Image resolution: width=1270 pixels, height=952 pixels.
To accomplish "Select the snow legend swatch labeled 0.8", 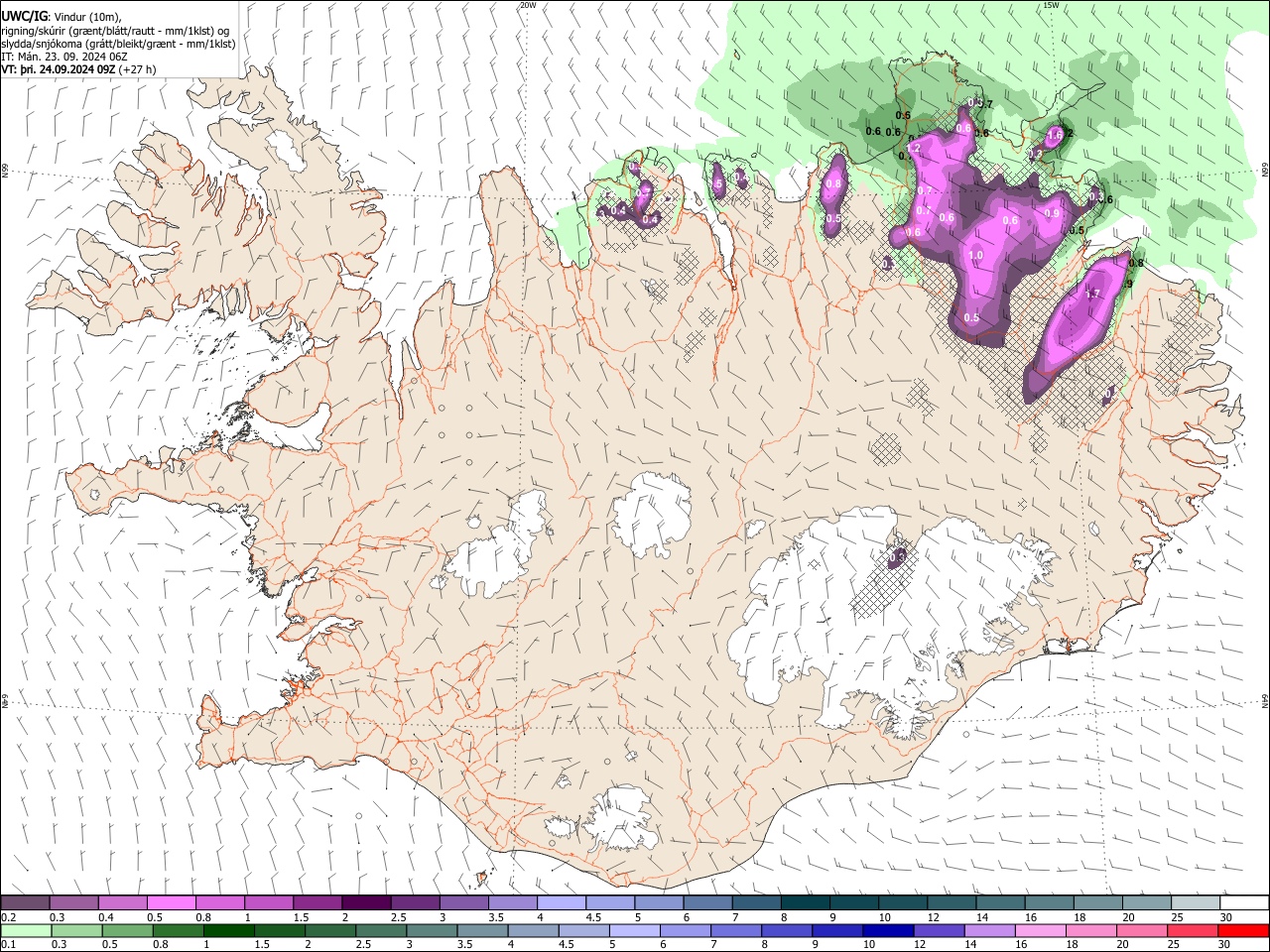I will [x=220, y=903].
